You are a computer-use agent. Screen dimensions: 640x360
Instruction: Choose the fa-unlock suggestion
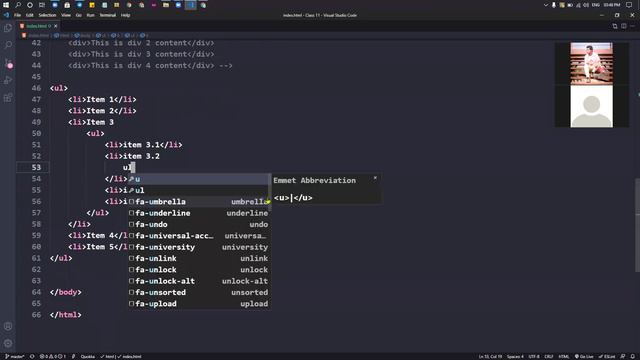pyautogui.click(x=198, y=270)
